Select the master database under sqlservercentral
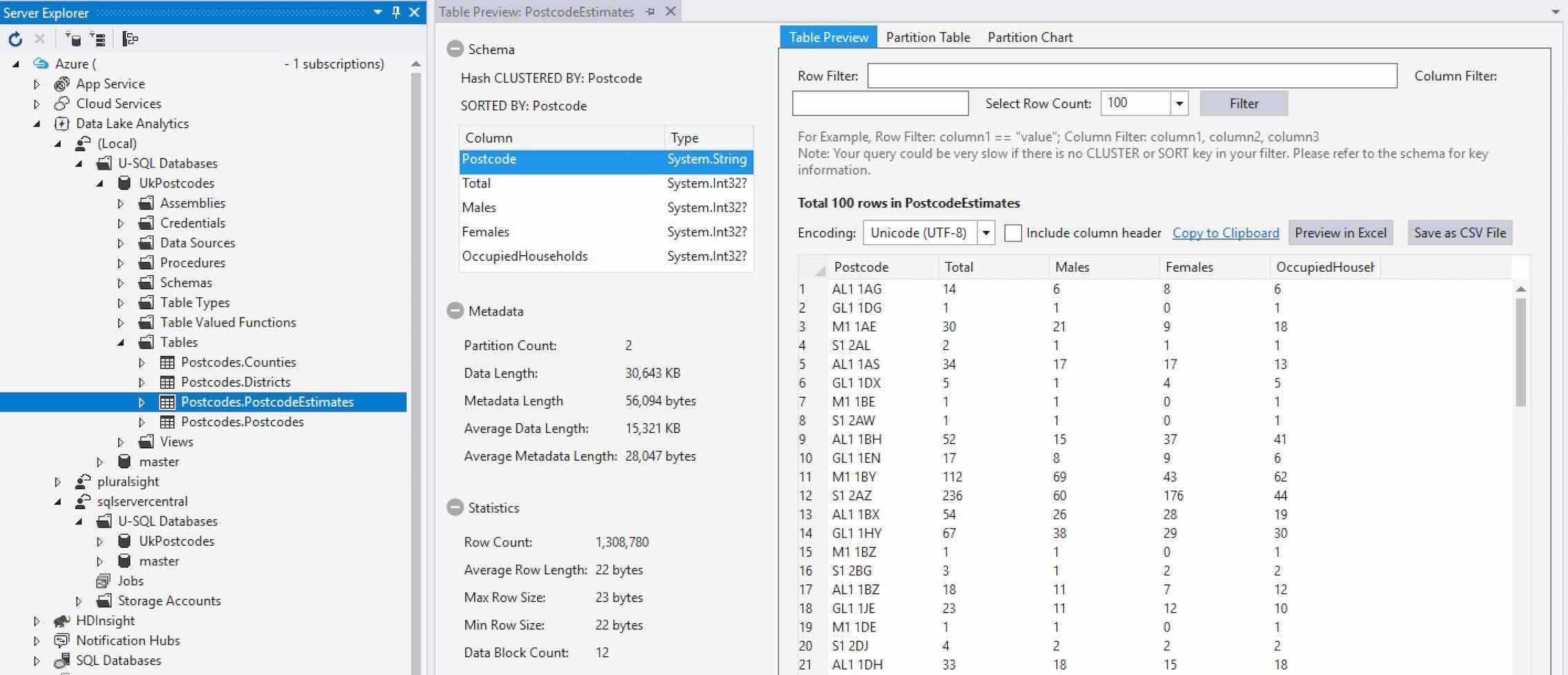The width and height of the screenshot is (1568, 675). pyautogui.click(x=159, y=562)
